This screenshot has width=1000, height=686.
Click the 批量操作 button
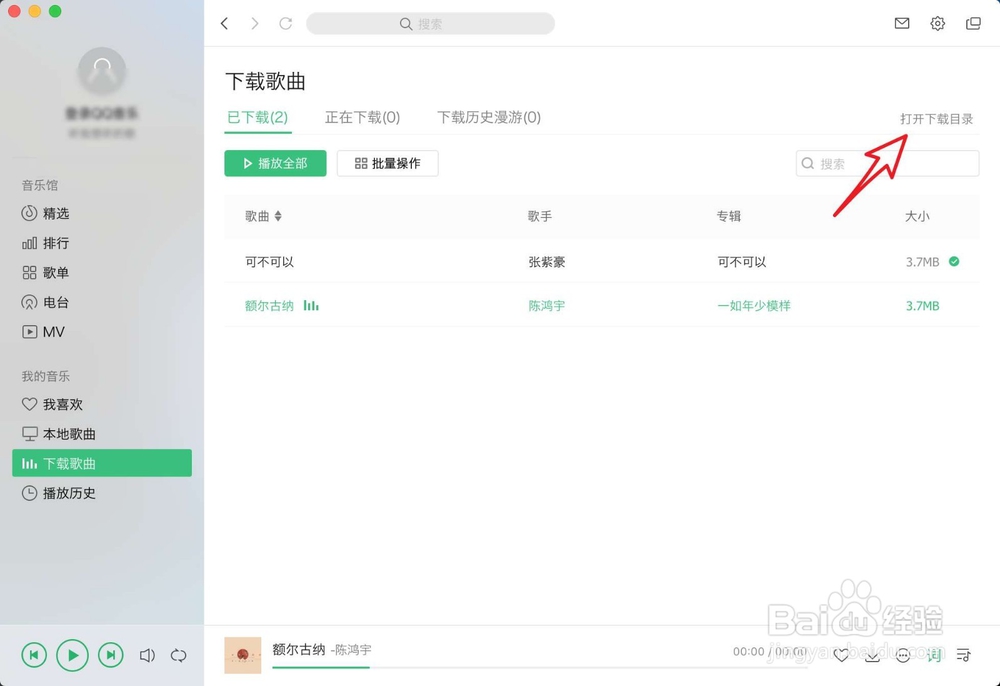(x=388, y=163)
